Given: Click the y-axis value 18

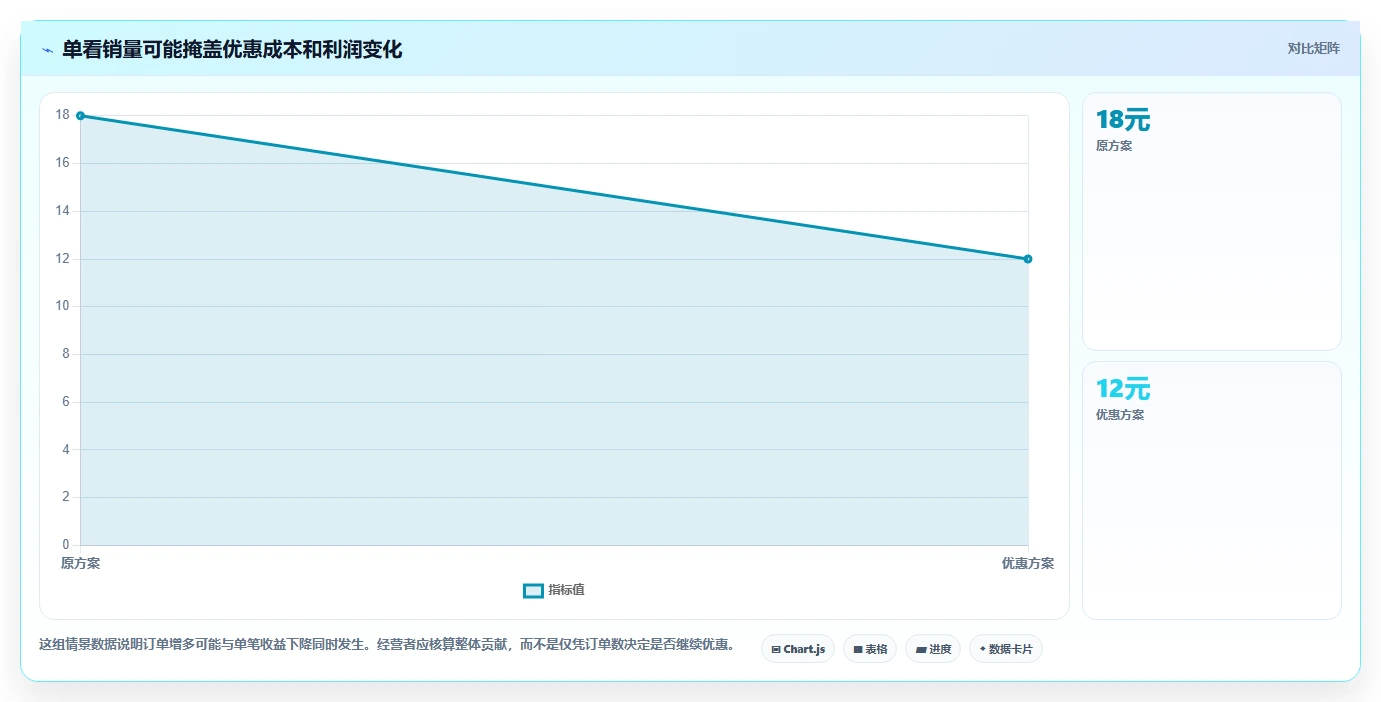Looking at the screenshot, I should [x=63, y=115].
